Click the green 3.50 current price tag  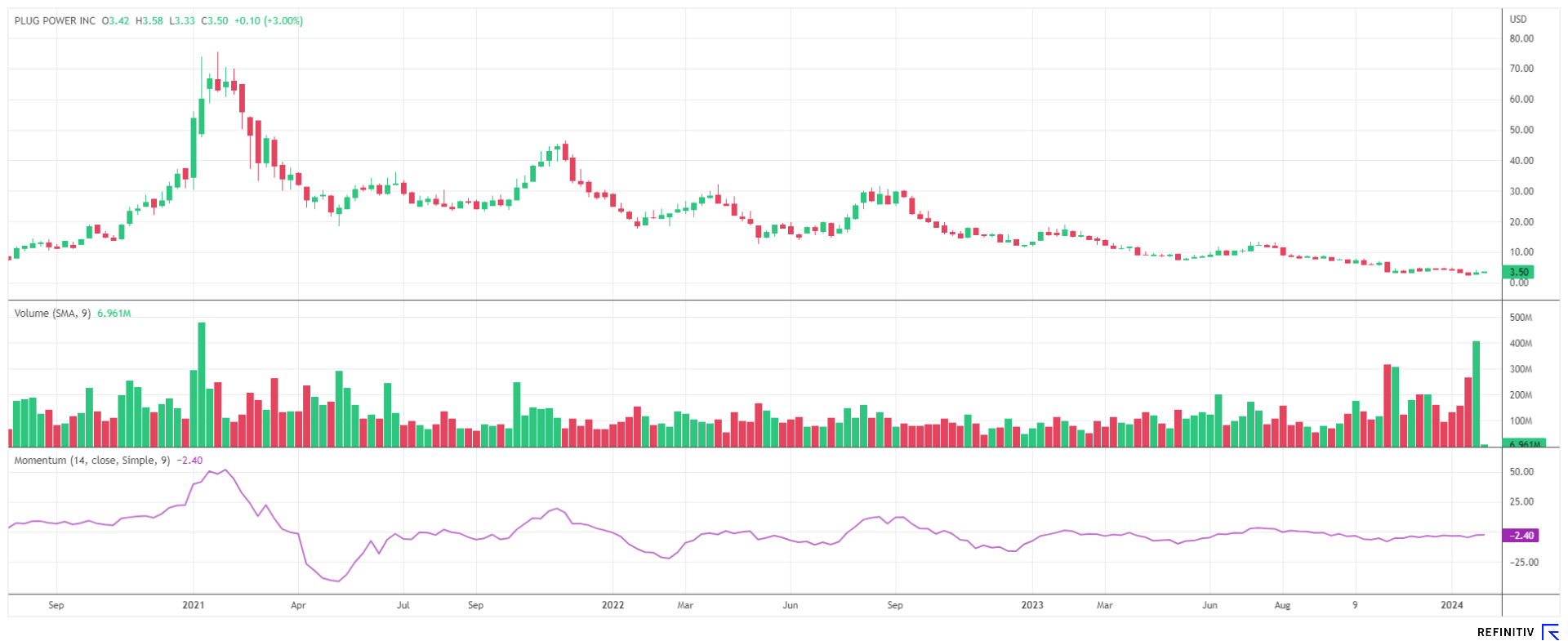coord(1518,272)
